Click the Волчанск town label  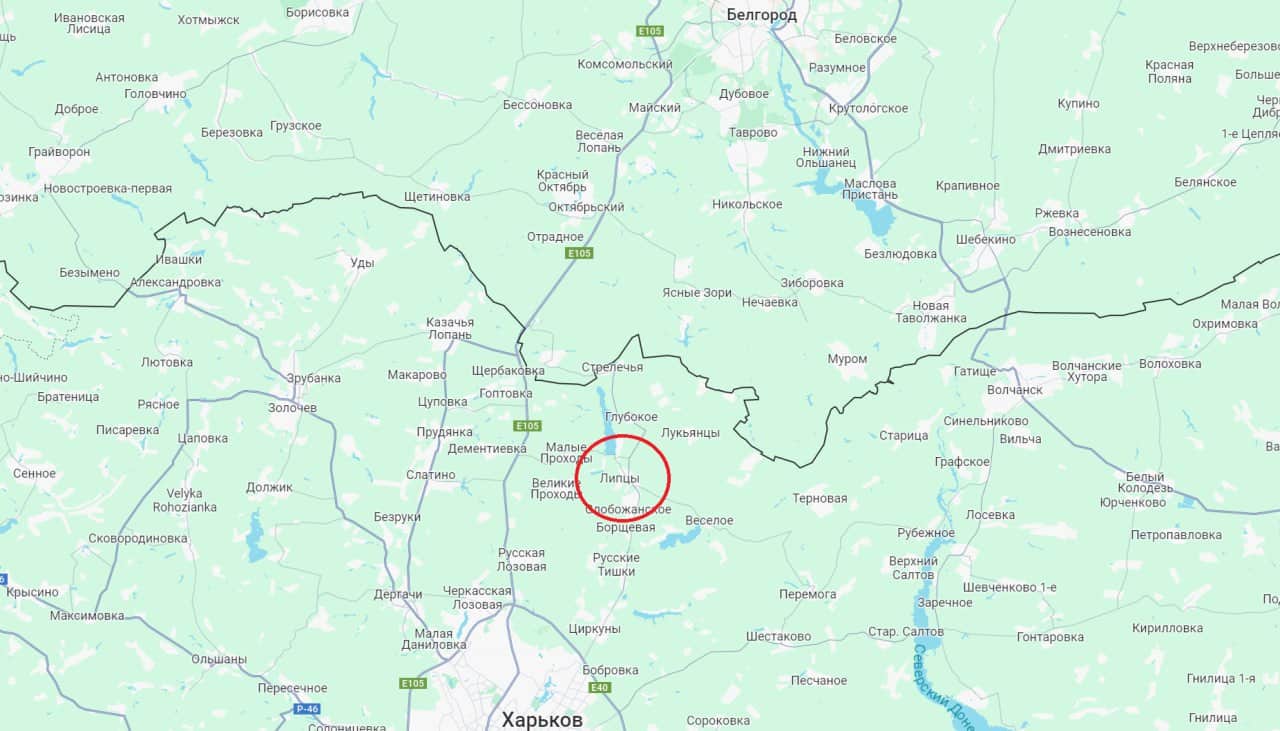(1014, 390)
